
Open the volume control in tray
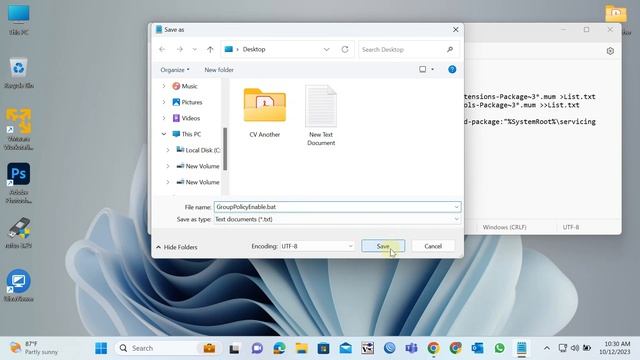pyautogui.click(x=575, y=348)
